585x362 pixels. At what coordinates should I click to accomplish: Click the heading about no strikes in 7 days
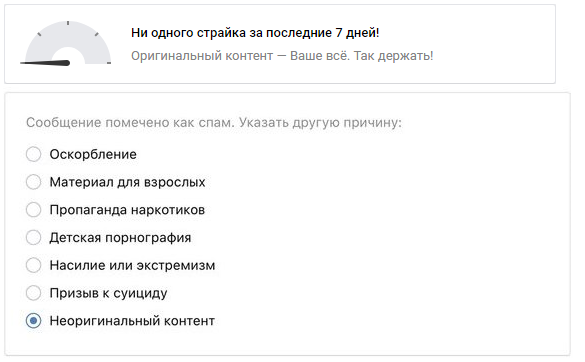click(x=255, y=33)
